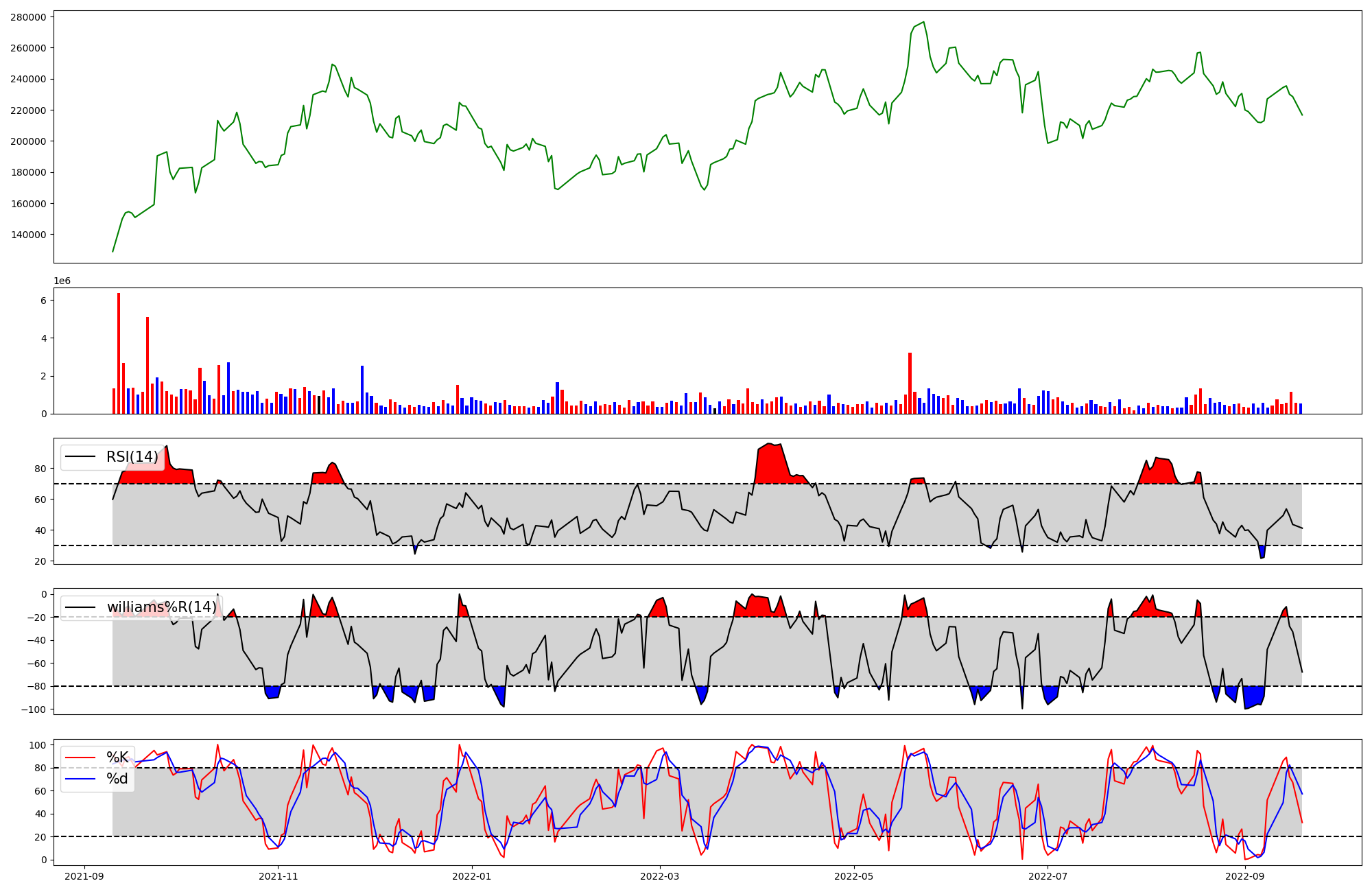Image resolution: width=1372 pixels, height=892 pixels.
Task: Click the highest peak of the green price line
Action: (923, 22)
